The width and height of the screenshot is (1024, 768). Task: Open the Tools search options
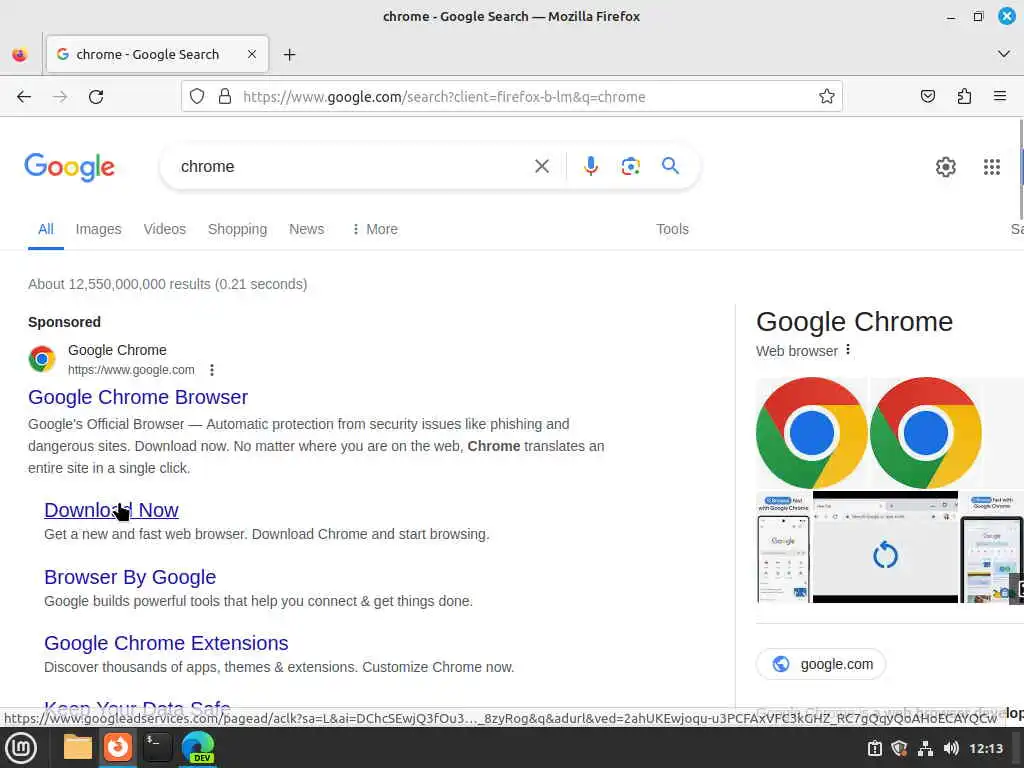672,229
